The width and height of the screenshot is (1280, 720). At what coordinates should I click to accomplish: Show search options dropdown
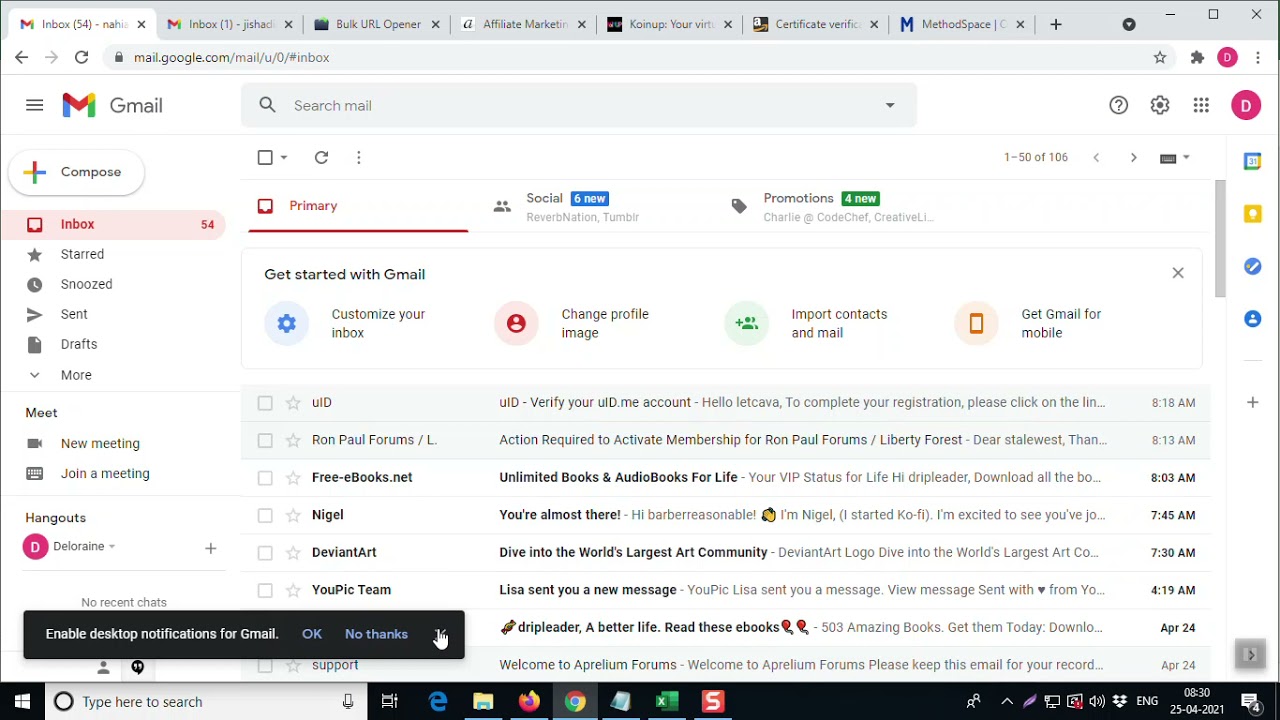tap(890, 105)
